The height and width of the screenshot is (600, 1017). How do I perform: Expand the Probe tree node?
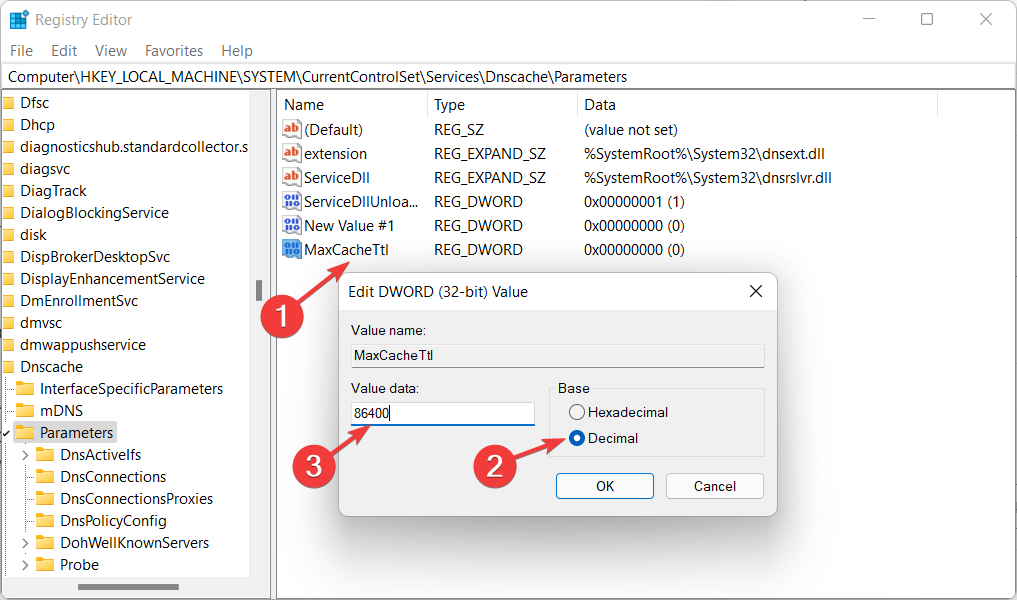click(25, 565)
